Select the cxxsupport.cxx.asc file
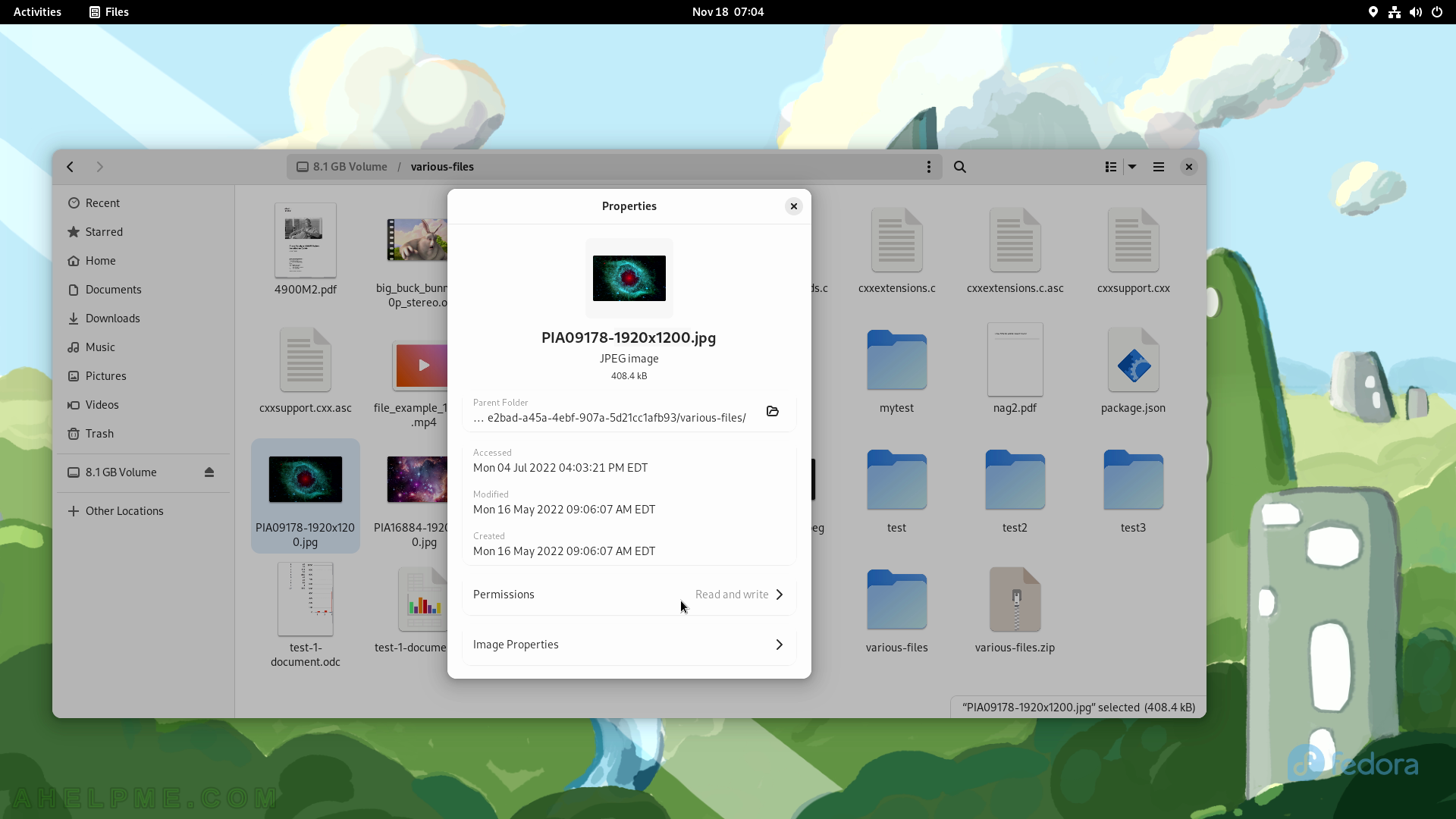Screen dimensions: 1456x819 tap(306, 370)
